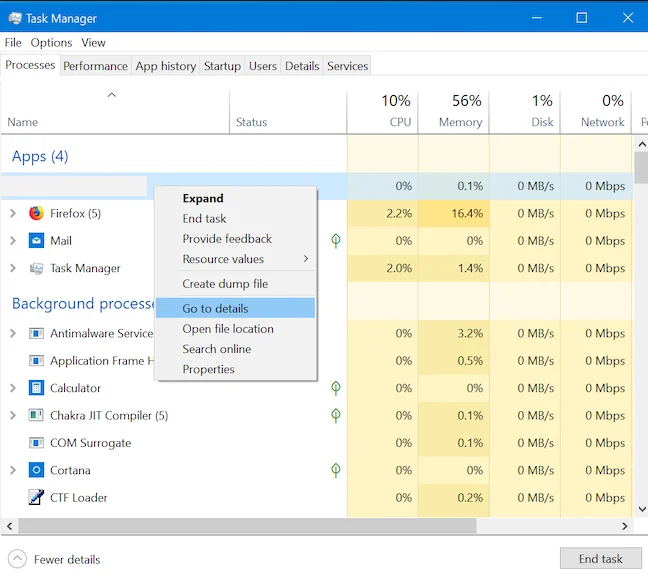Viewport: 648px width, 579px height.
Task: Expand the Mail process group
Action: pos(13,241)
